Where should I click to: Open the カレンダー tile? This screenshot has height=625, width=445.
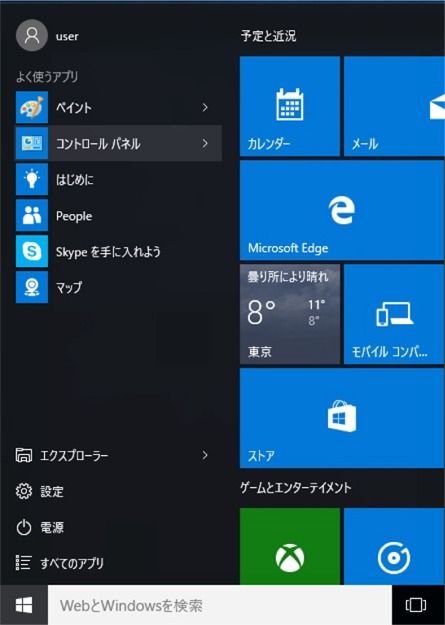coord(290,106)
